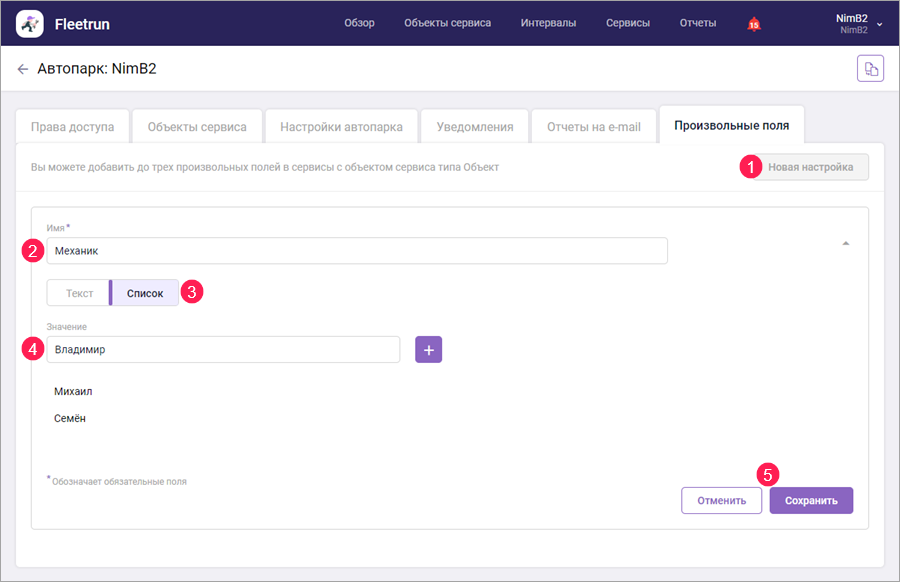Click the Fleetrun logo icon

click(x=29, y=24)
